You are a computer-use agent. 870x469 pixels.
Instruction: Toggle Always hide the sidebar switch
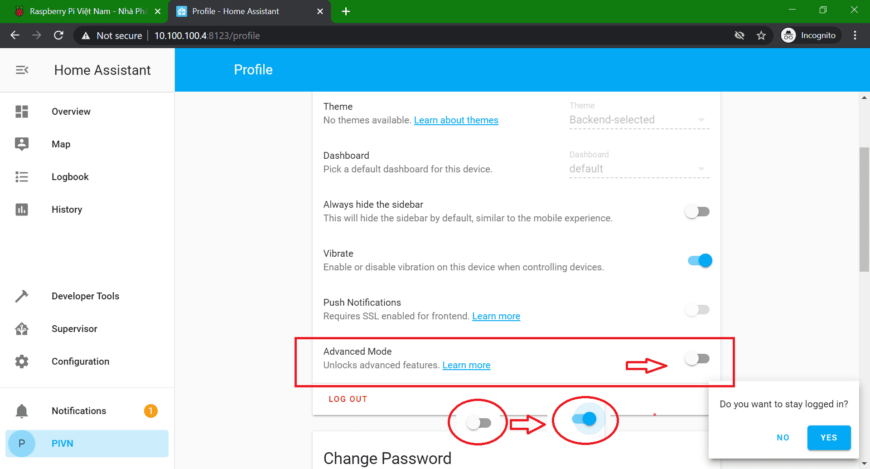coord(697,212)
